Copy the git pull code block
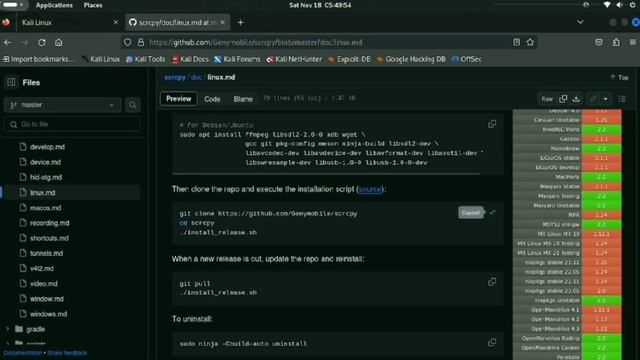This screenshot has height=360, width=640. pyautogui.click(x=492, y=282)
